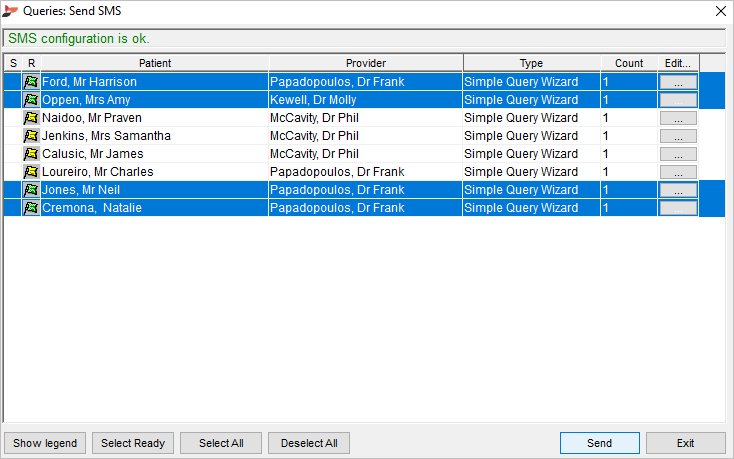
Task: Open edit ellipsis button for Jones row
Action: 678,190
